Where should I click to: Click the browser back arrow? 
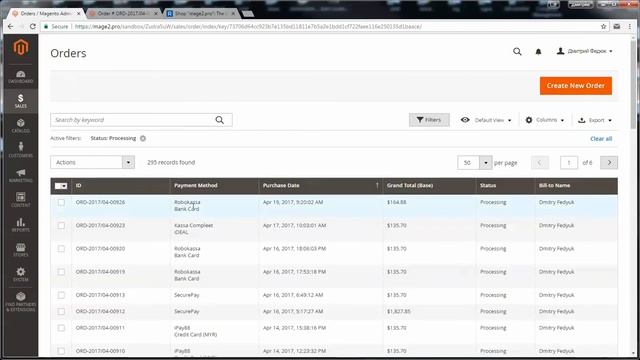[x=11, y=26]
